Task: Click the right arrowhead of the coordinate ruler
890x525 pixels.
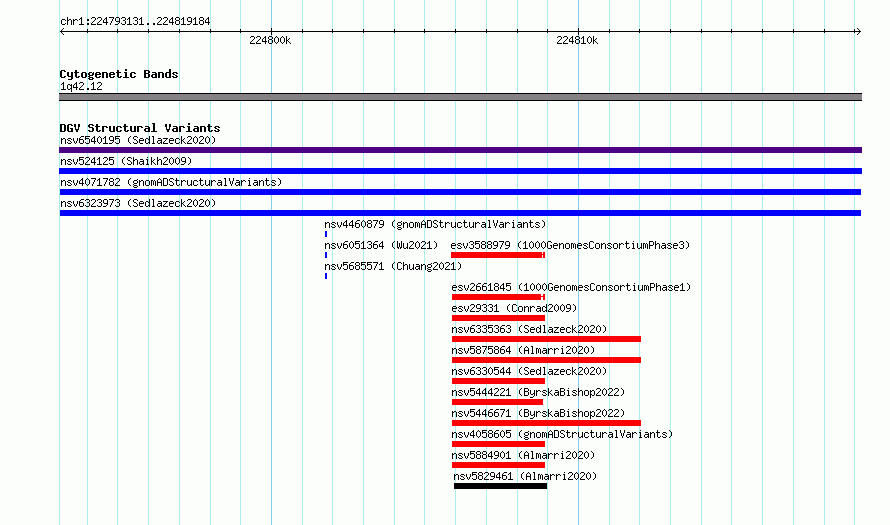Action: pyautogui.click(x=859, y=31)
